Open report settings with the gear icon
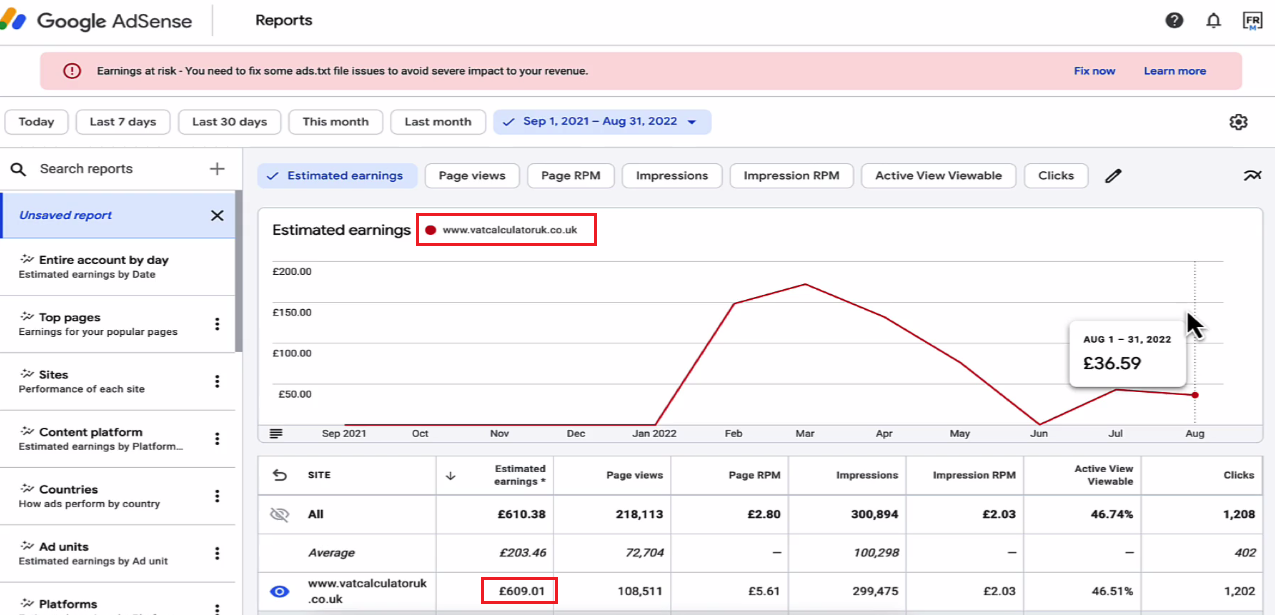This screenshot has height=615, width=1275. tap(1238, 122)
